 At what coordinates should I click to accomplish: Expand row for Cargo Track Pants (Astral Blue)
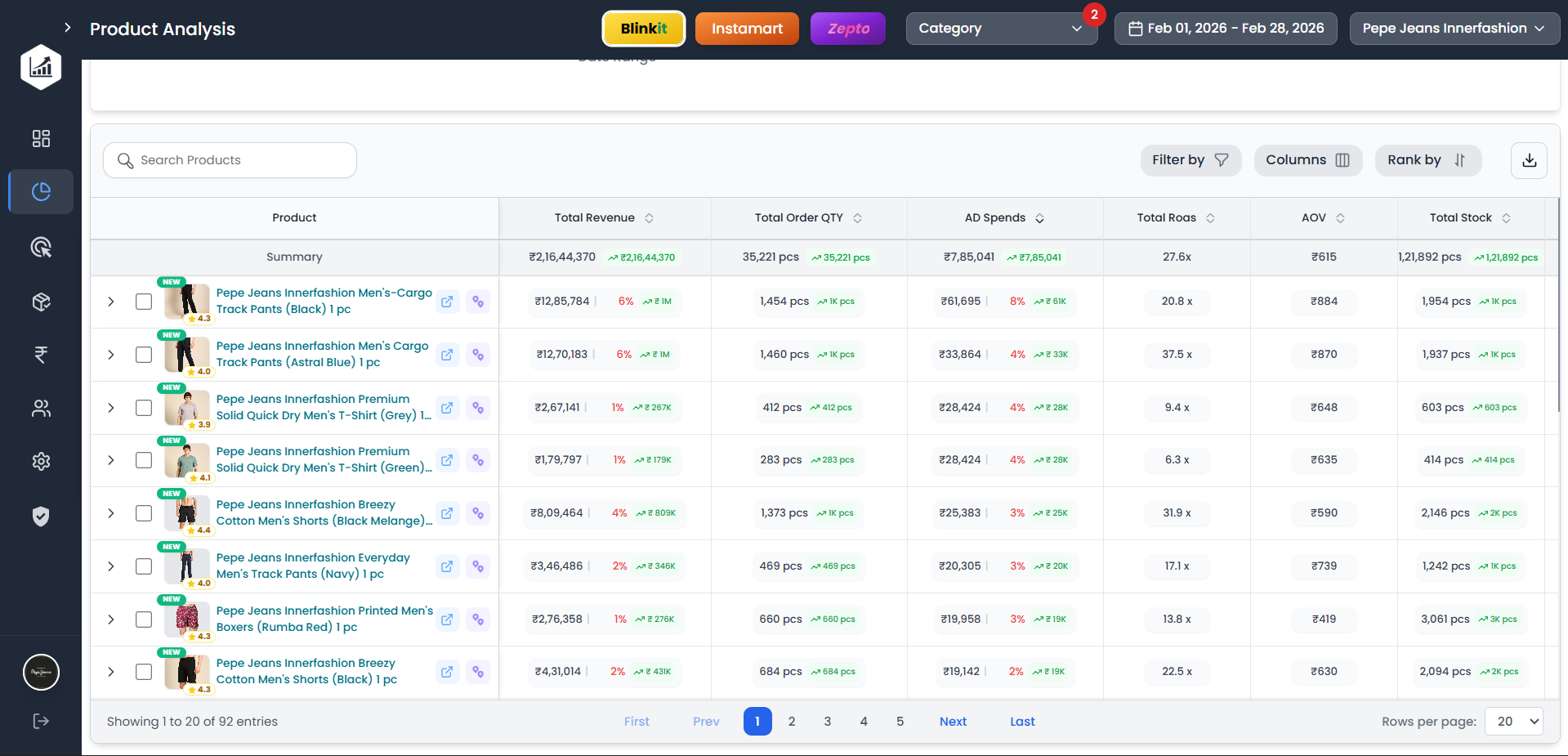[111, 355]
